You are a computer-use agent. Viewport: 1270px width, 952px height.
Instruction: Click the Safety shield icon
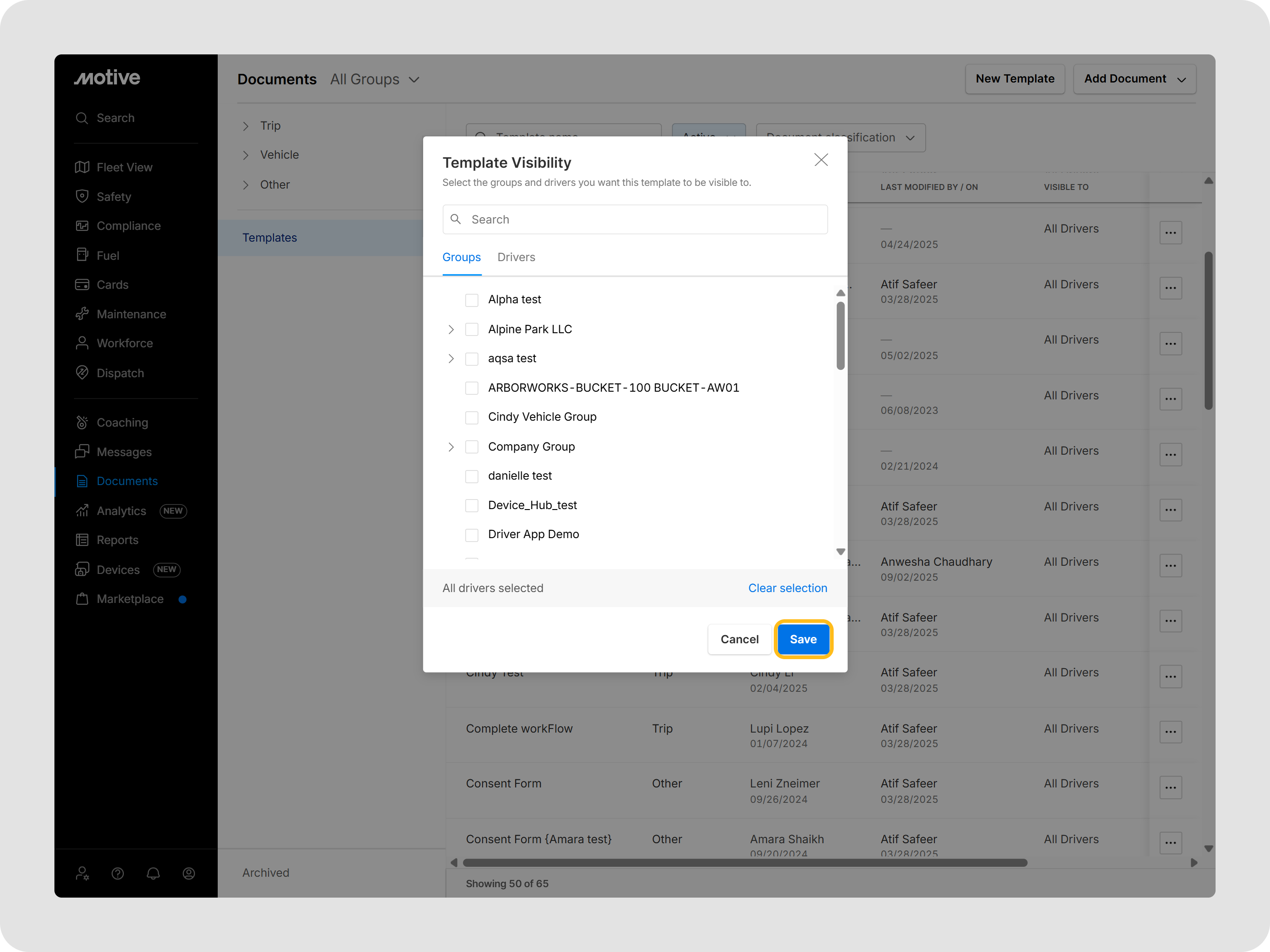(82, 196)
